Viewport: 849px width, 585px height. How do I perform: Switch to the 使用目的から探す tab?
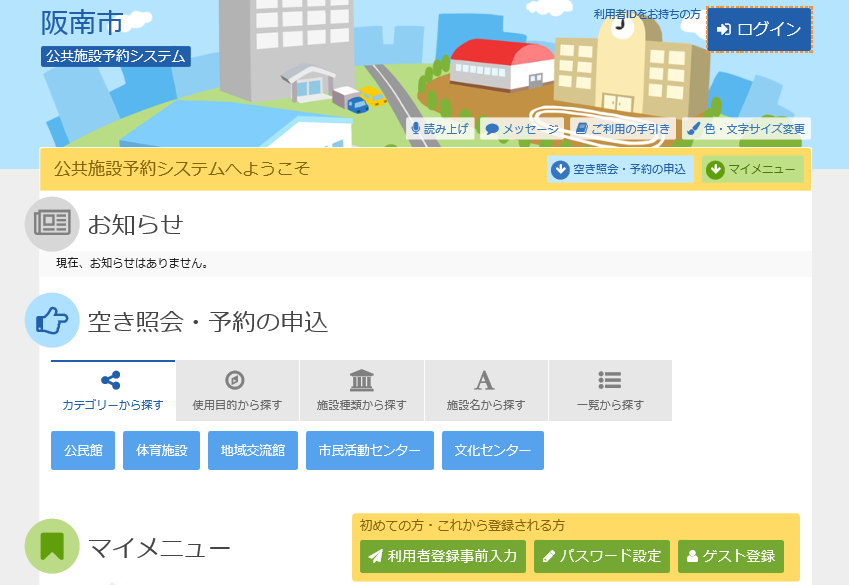(236, 390)
